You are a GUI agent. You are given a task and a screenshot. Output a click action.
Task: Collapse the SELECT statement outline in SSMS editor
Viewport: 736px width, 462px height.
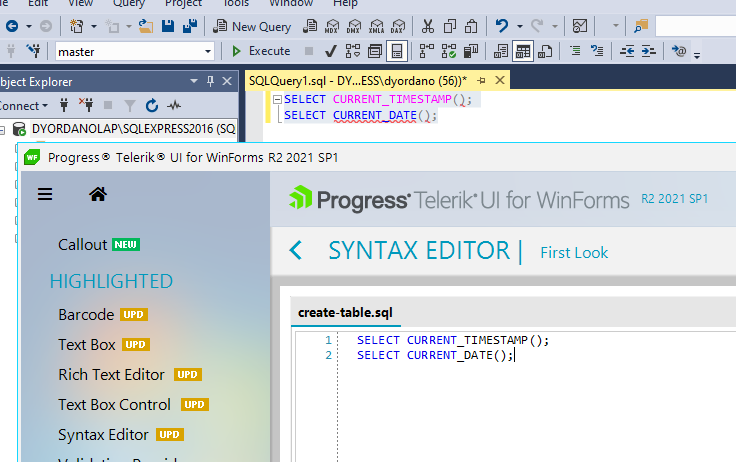pyautogui.click(x=277, y=100)
